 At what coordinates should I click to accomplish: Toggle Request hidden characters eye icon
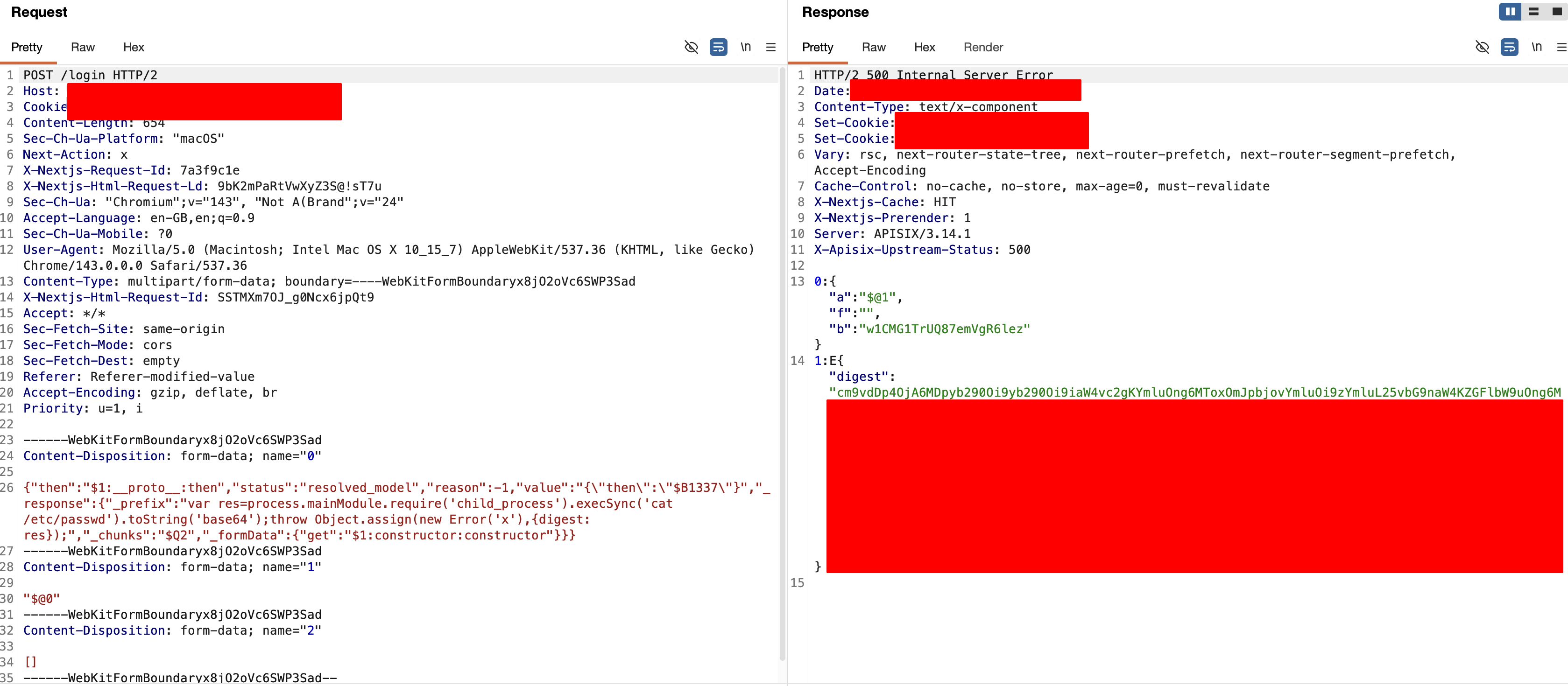point(691,47)
